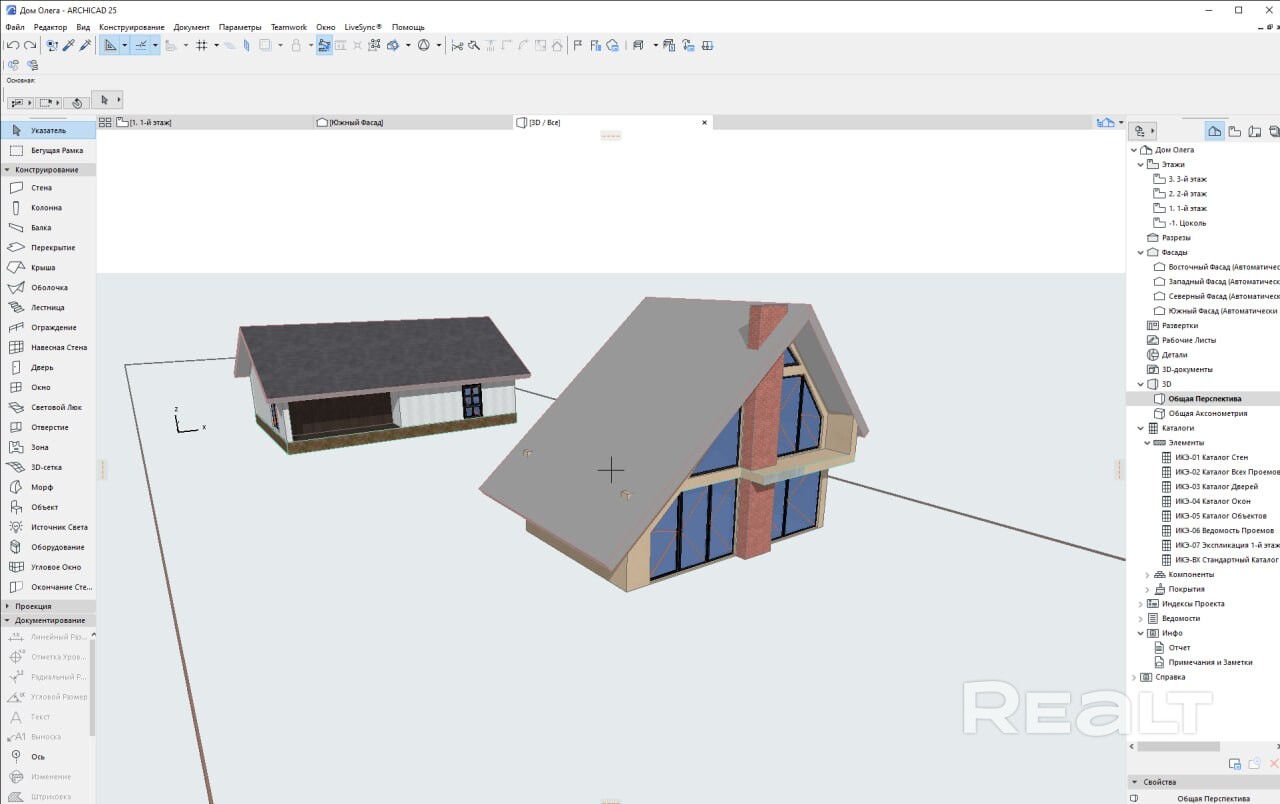
Task: Click the eyedropper pick-up parameters icon
Action: 68,46
